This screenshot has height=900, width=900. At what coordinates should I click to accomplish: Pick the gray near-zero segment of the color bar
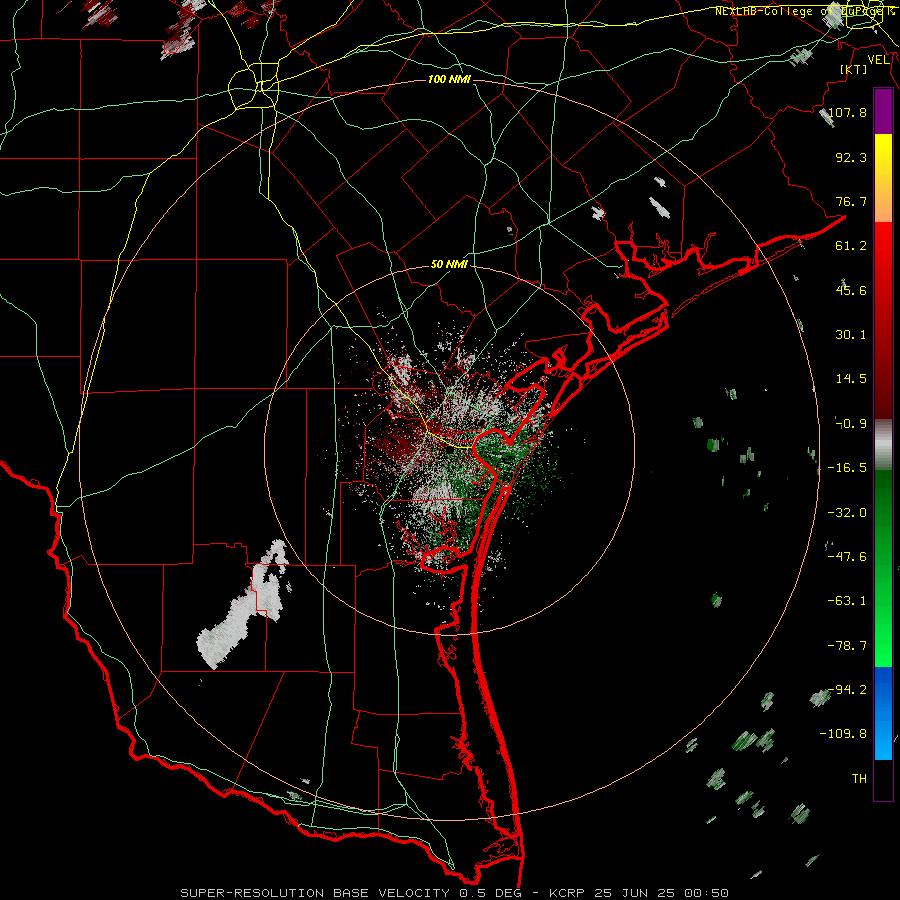(x=883, y=445)
